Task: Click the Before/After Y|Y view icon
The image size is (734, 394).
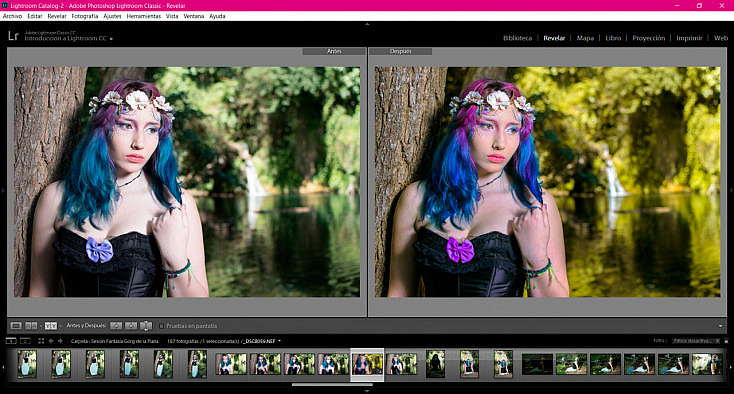Action: click(51, 326)
